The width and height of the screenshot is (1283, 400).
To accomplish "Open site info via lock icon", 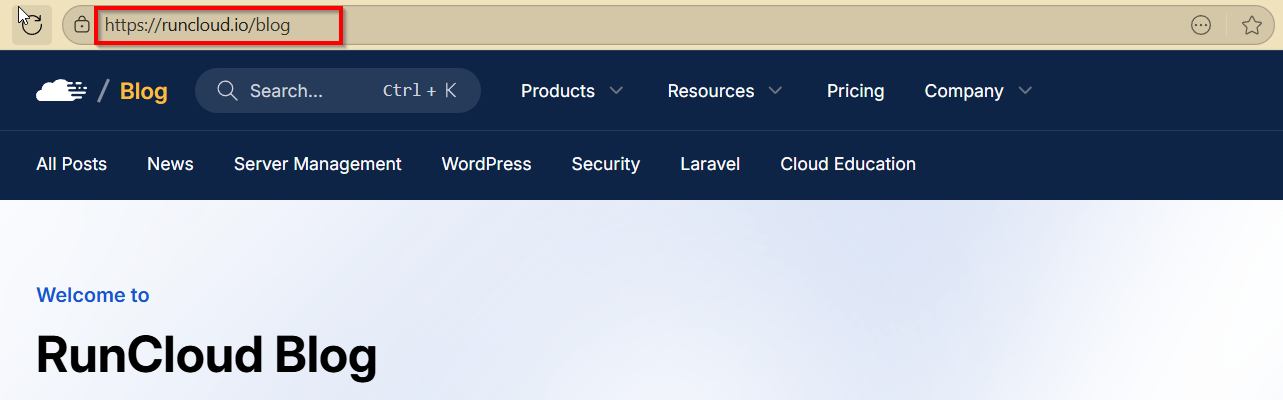I will 82,25.
